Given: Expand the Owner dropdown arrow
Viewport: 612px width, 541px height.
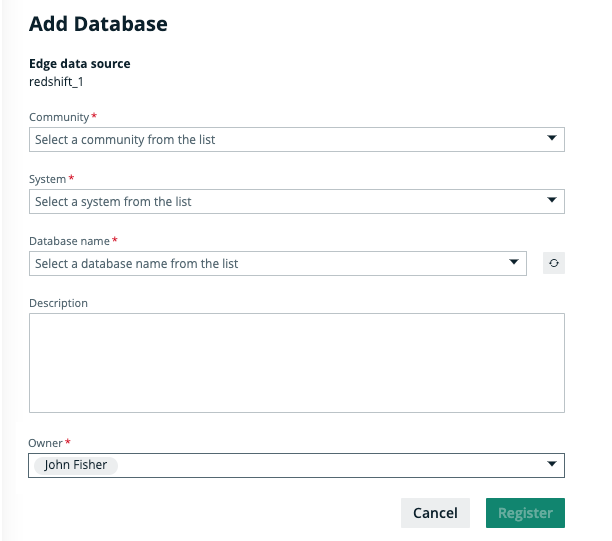Looking at the screenshot, I should (551, 465).
